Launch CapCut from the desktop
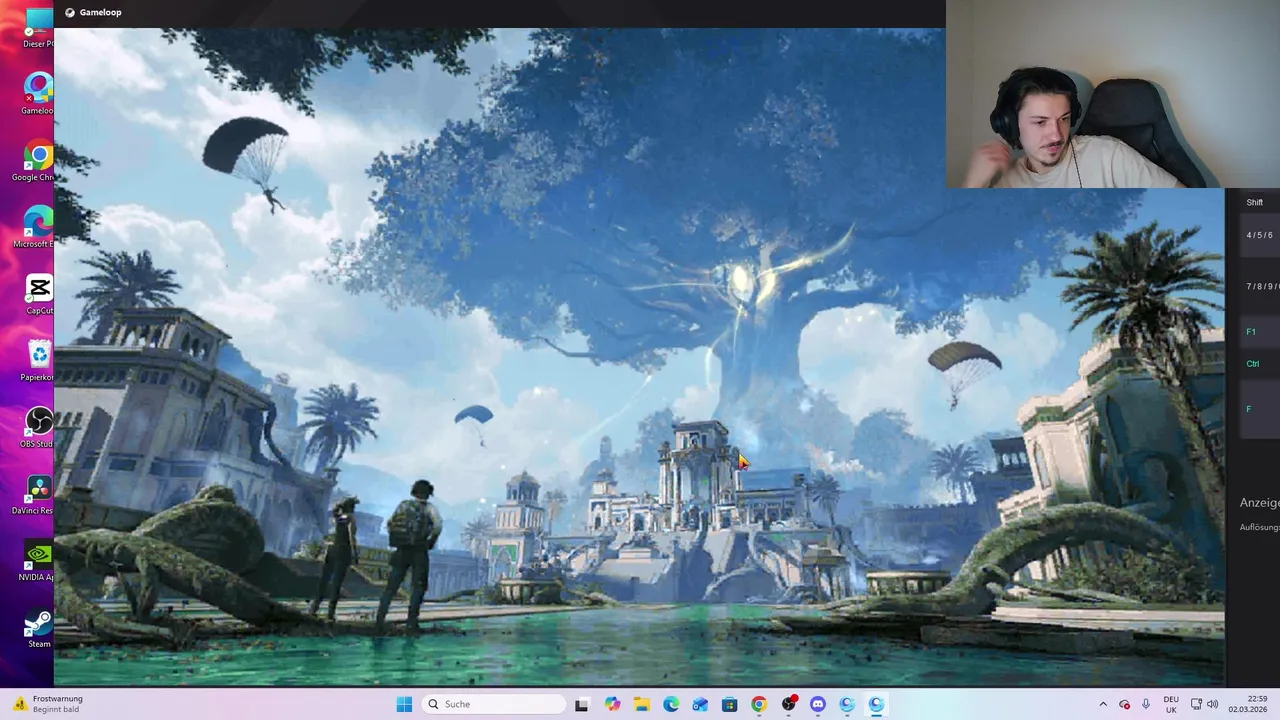The width and height of the screenshot is (1280, 720). tap(39, 295)
